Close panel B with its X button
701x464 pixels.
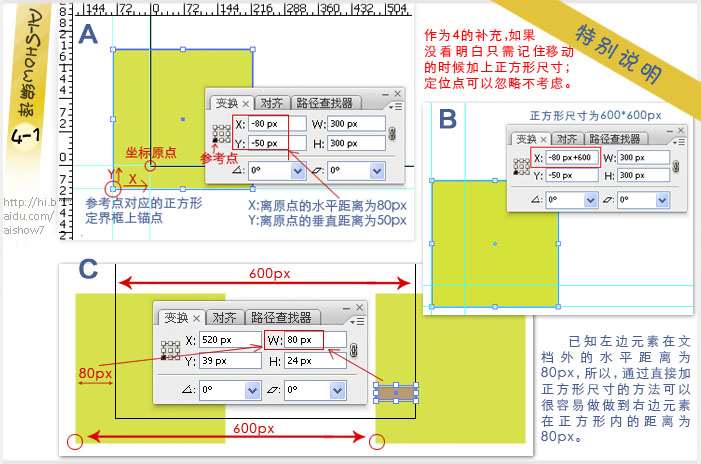pos(681,131)
